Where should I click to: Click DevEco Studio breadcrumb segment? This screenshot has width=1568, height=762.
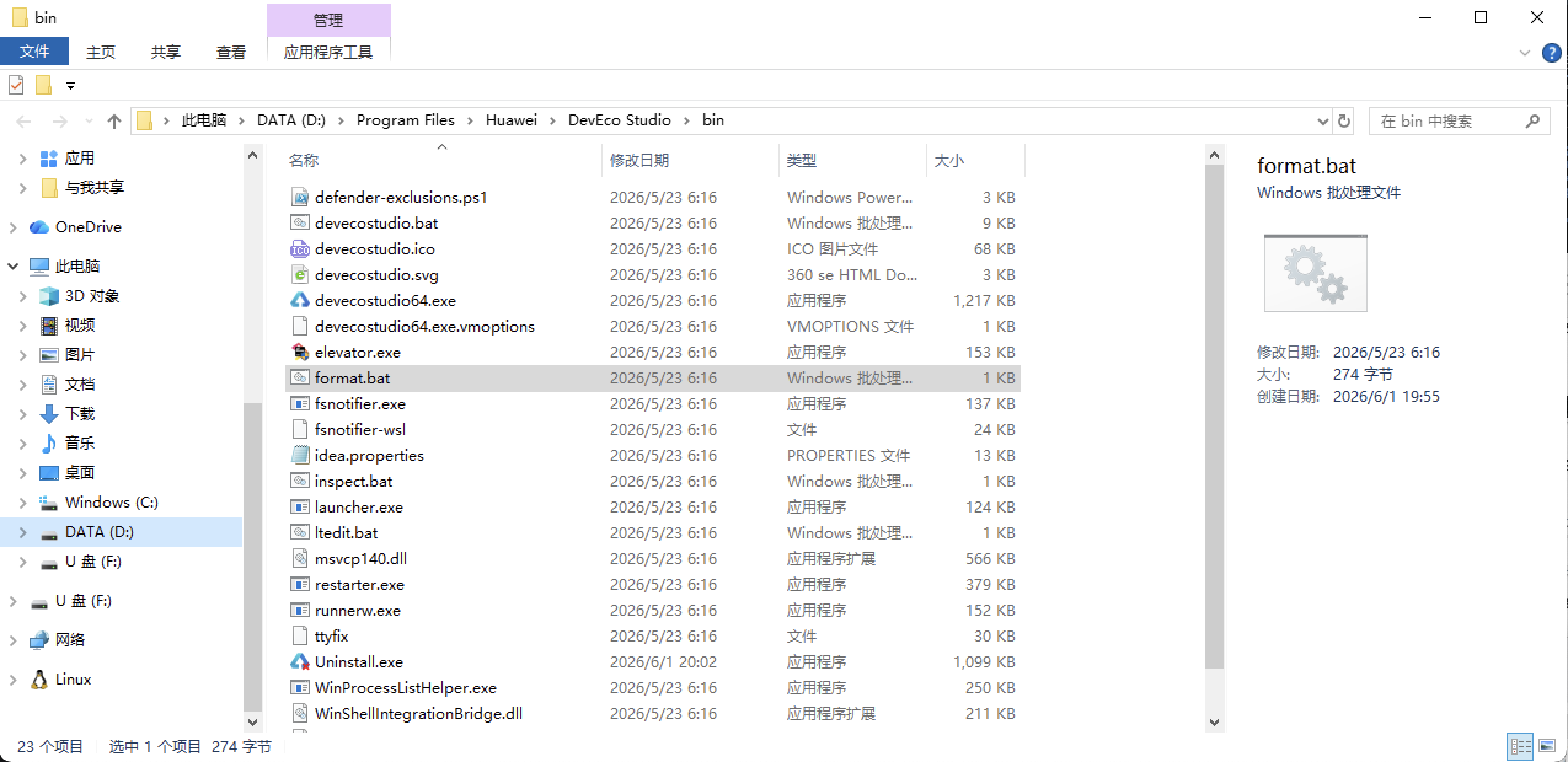619,120
